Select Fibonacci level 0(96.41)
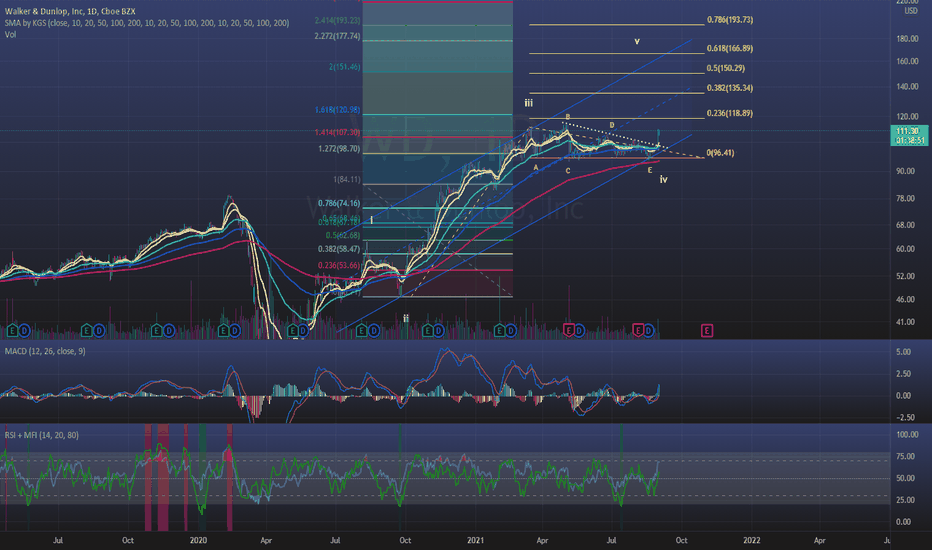This screenshot has height=550, width=932. 720,153
